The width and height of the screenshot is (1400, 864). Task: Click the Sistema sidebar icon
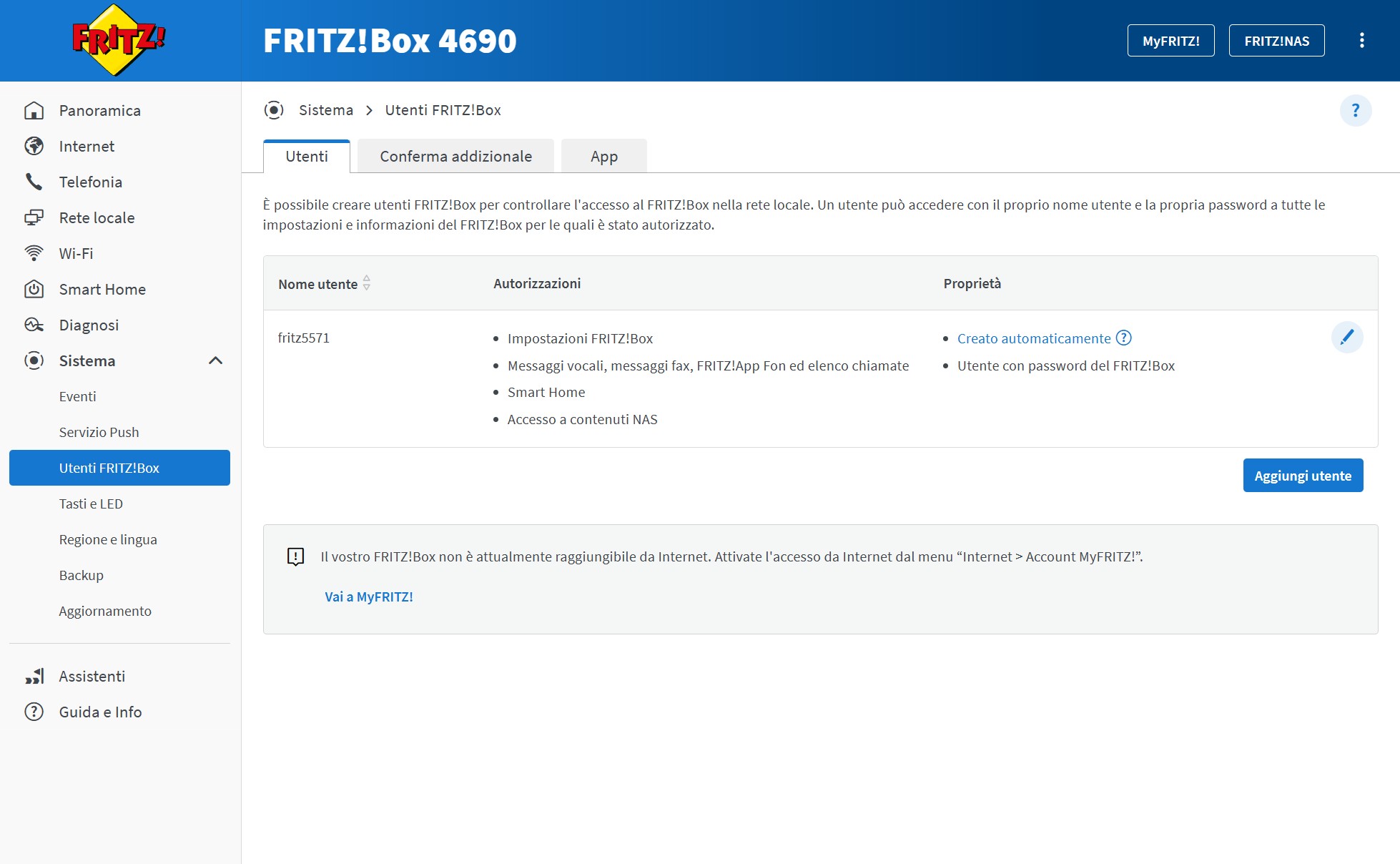click(x=34, y=360)
